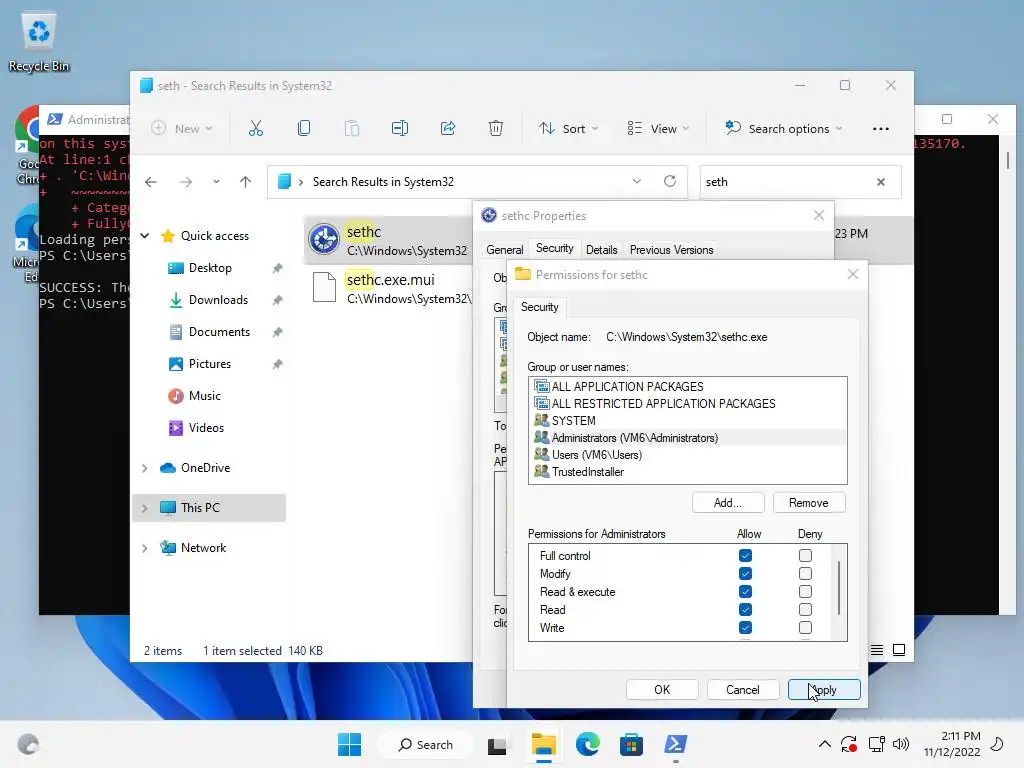The height and width of the screenshot is (768, 1024).
Task: Select Security tab in Permissions dialog
Action: 539,307
